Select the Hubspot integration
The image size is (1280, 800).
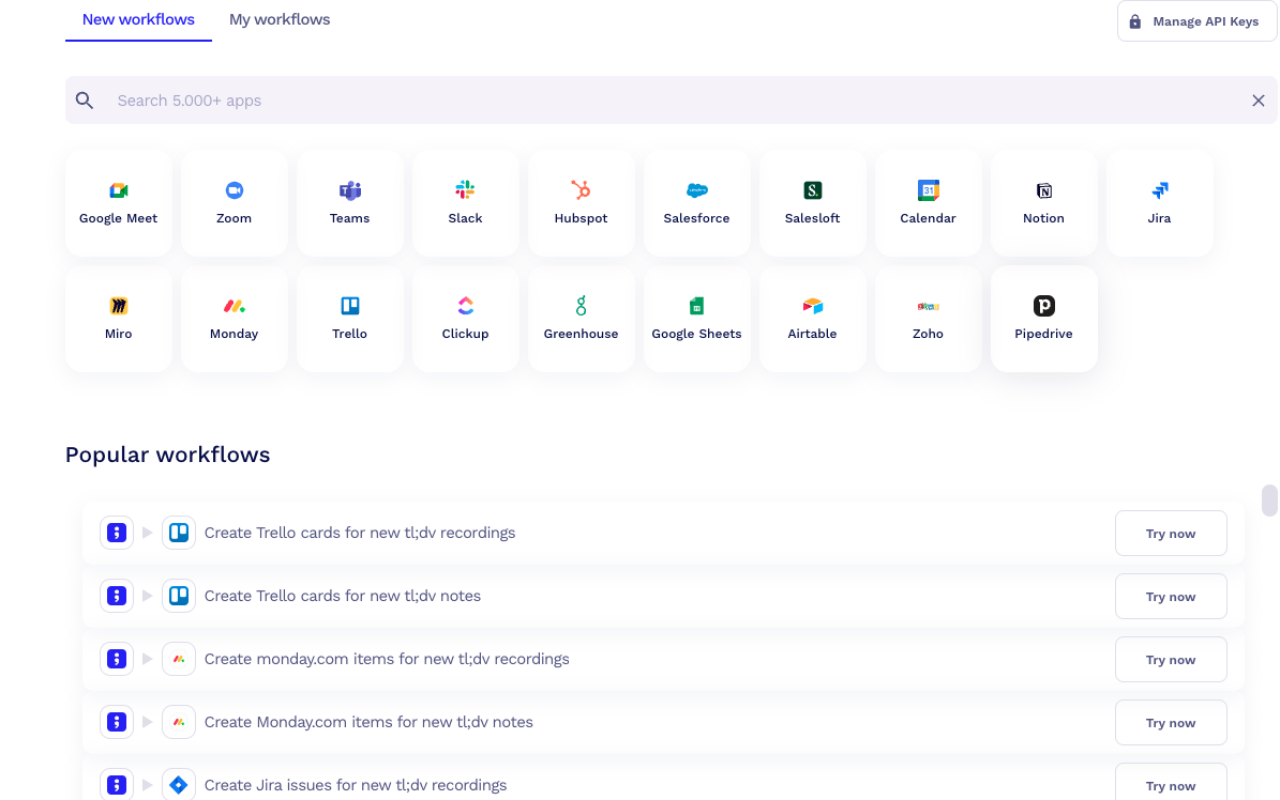pos(581,203)
